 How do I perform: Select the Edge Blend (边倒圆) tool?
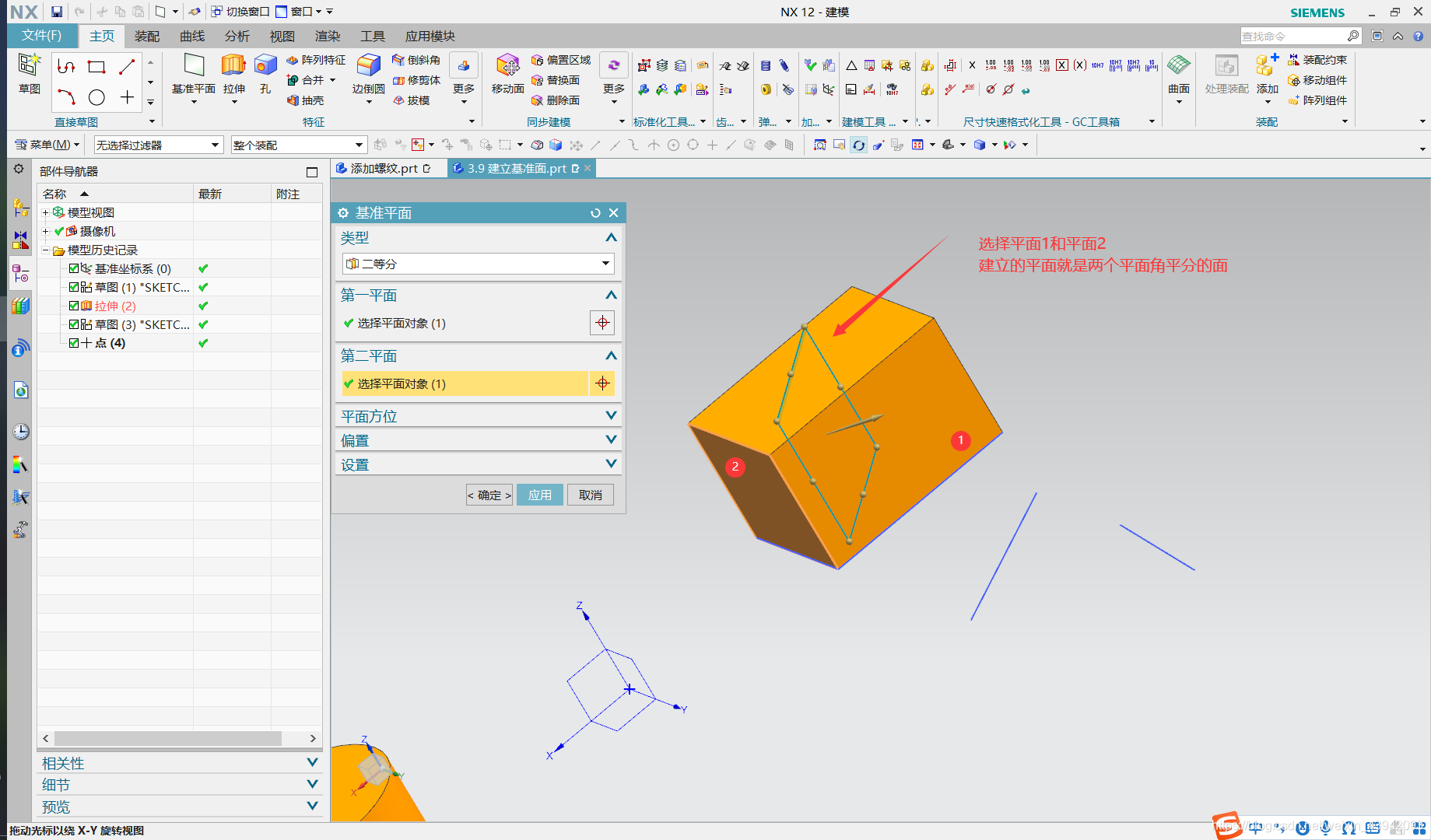tap(368, 74)
